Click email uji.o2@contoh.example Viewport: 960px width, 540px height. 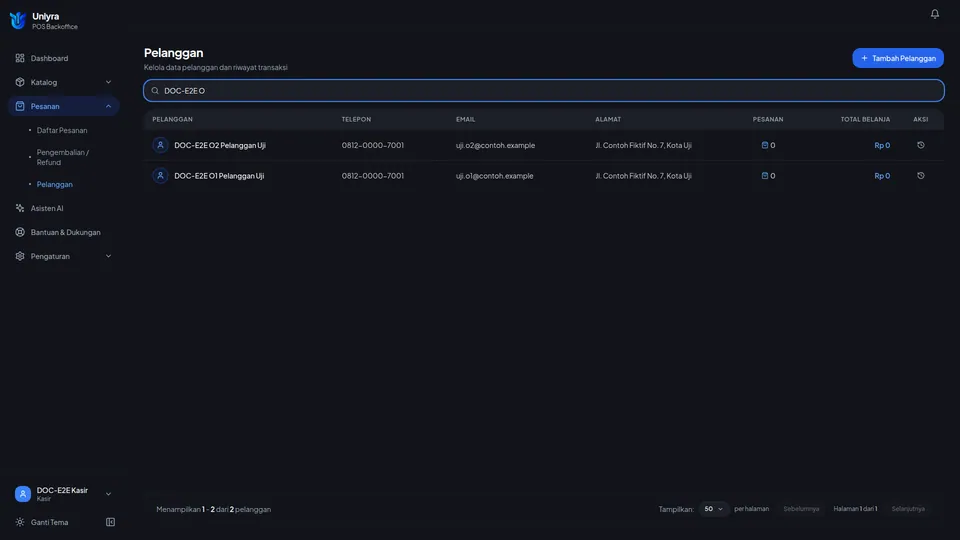tap(495, 145)
